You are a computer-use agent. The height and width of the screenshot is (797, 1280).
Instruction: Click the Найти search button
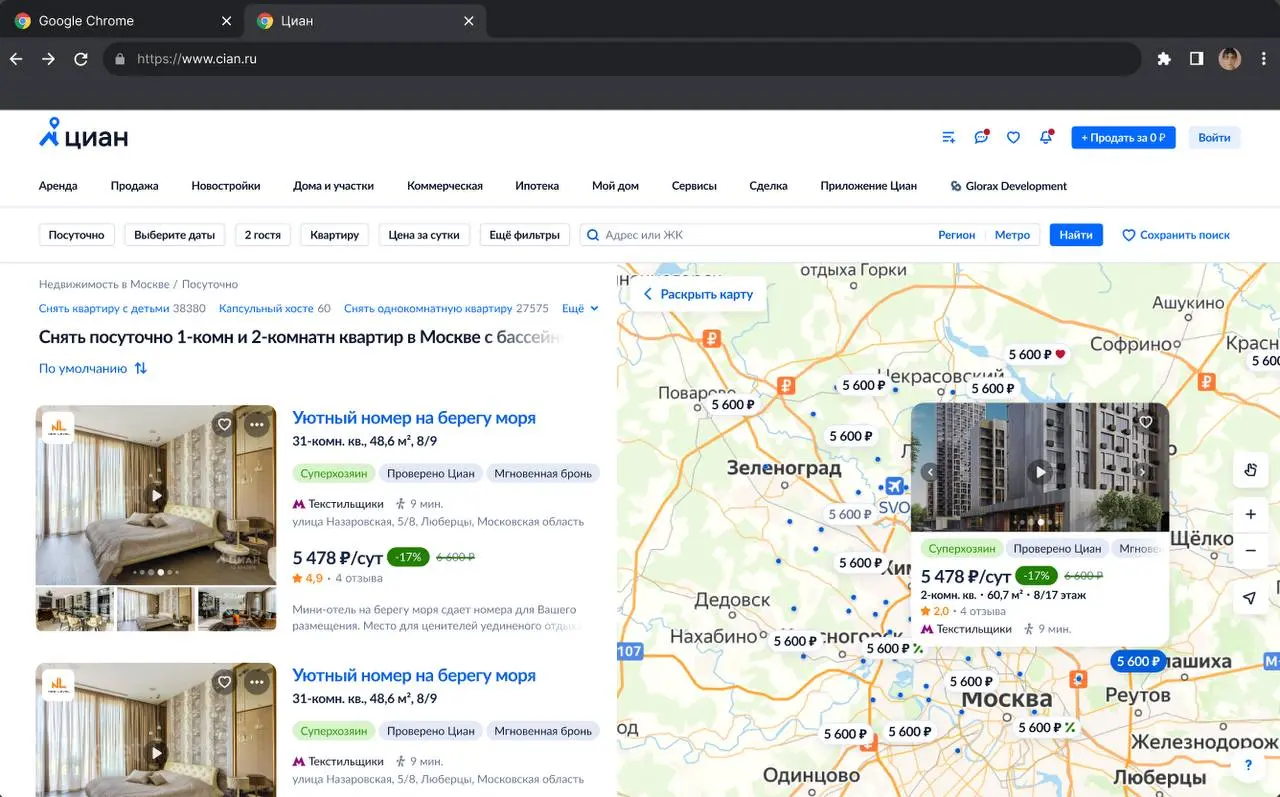(x=1076, y=235)
